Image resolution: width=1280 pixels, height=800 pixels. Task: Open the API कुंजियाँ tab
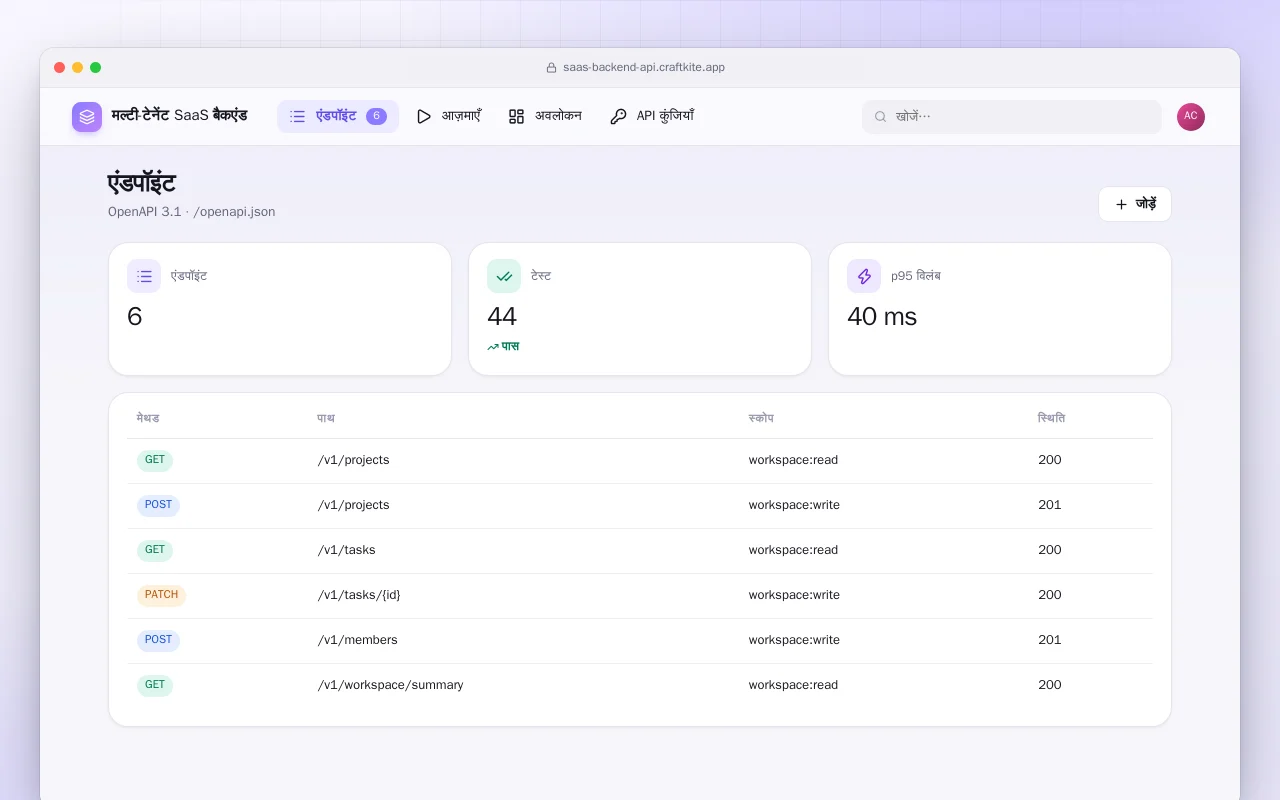652,116
